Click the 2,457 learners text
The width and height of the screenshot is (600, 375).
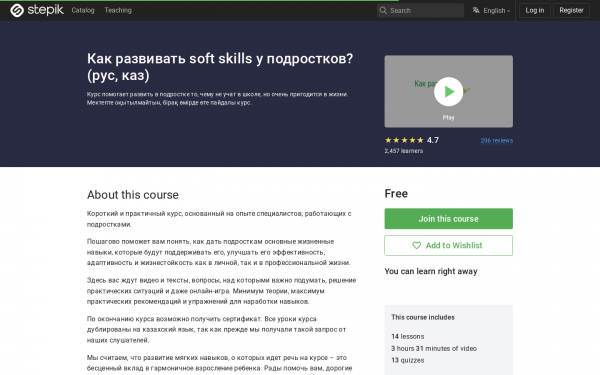click(404, 151)
